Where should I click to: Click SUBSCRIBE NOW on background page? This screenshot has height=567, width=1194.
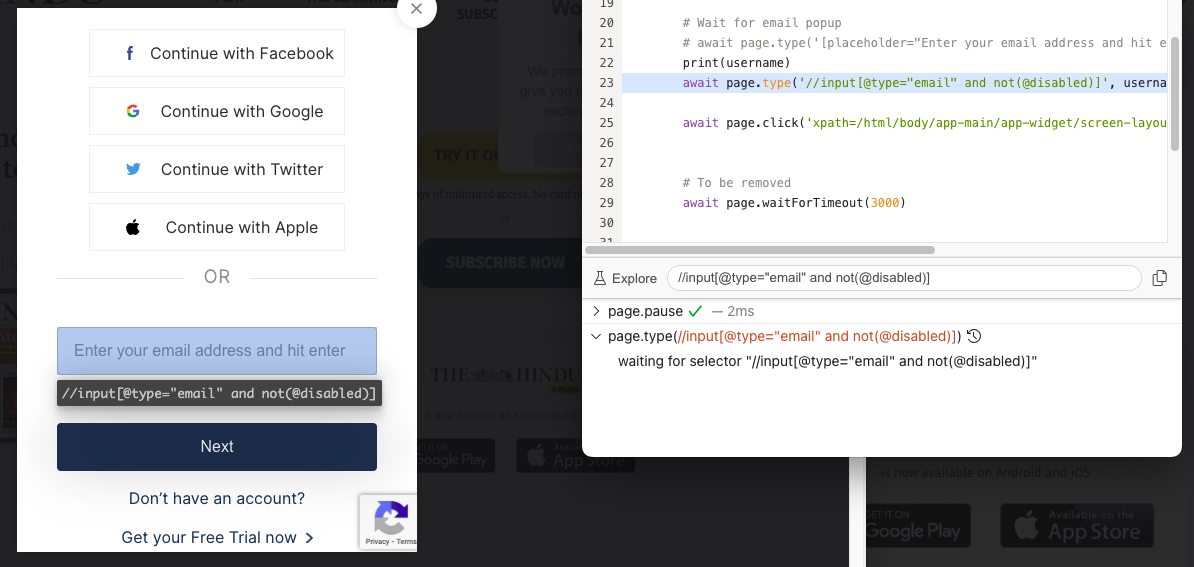[x=505, y=263]
